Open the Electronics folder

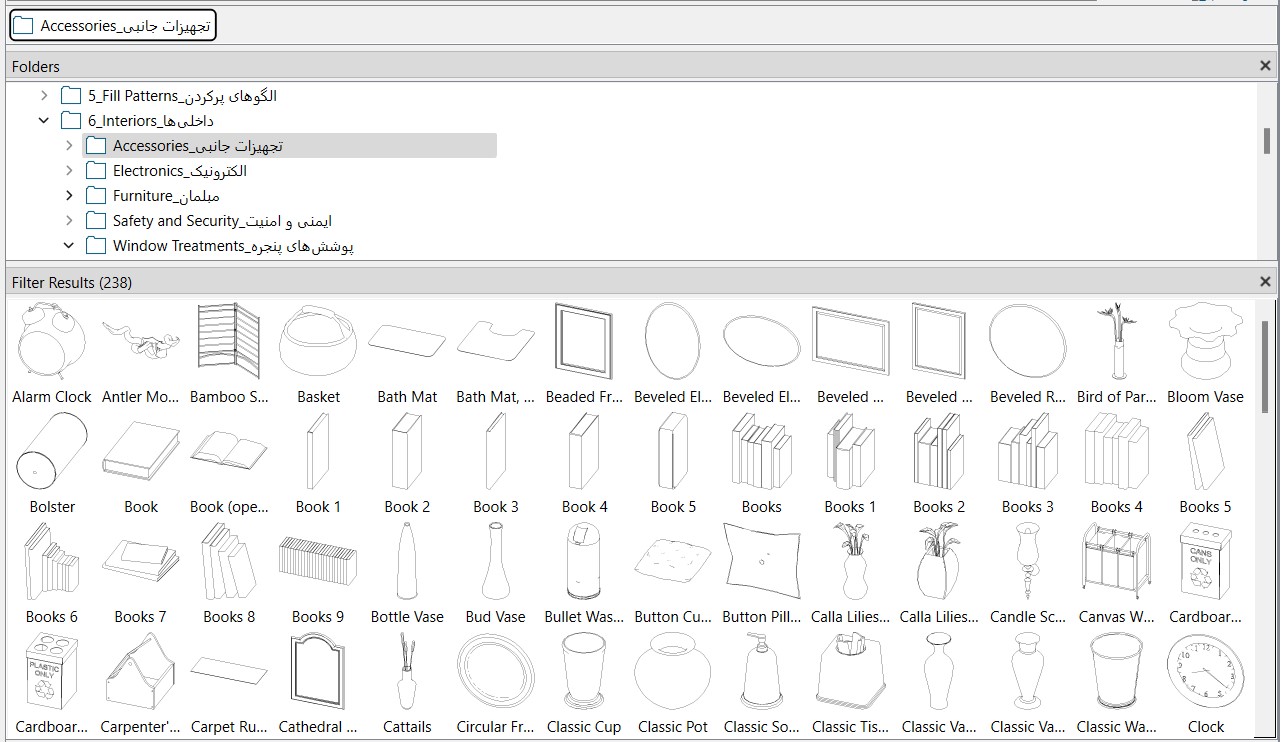point(179,171)
